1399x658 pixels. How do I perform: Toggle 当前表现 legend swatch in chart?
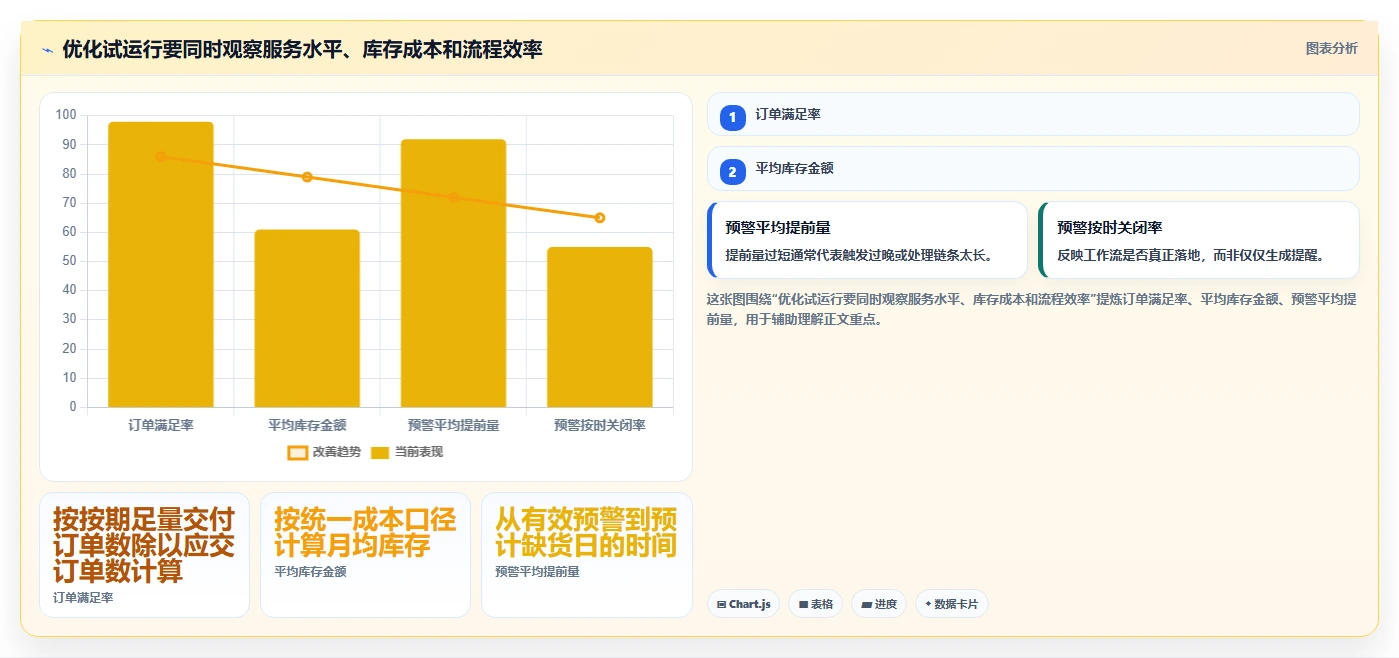click(380, 453)
